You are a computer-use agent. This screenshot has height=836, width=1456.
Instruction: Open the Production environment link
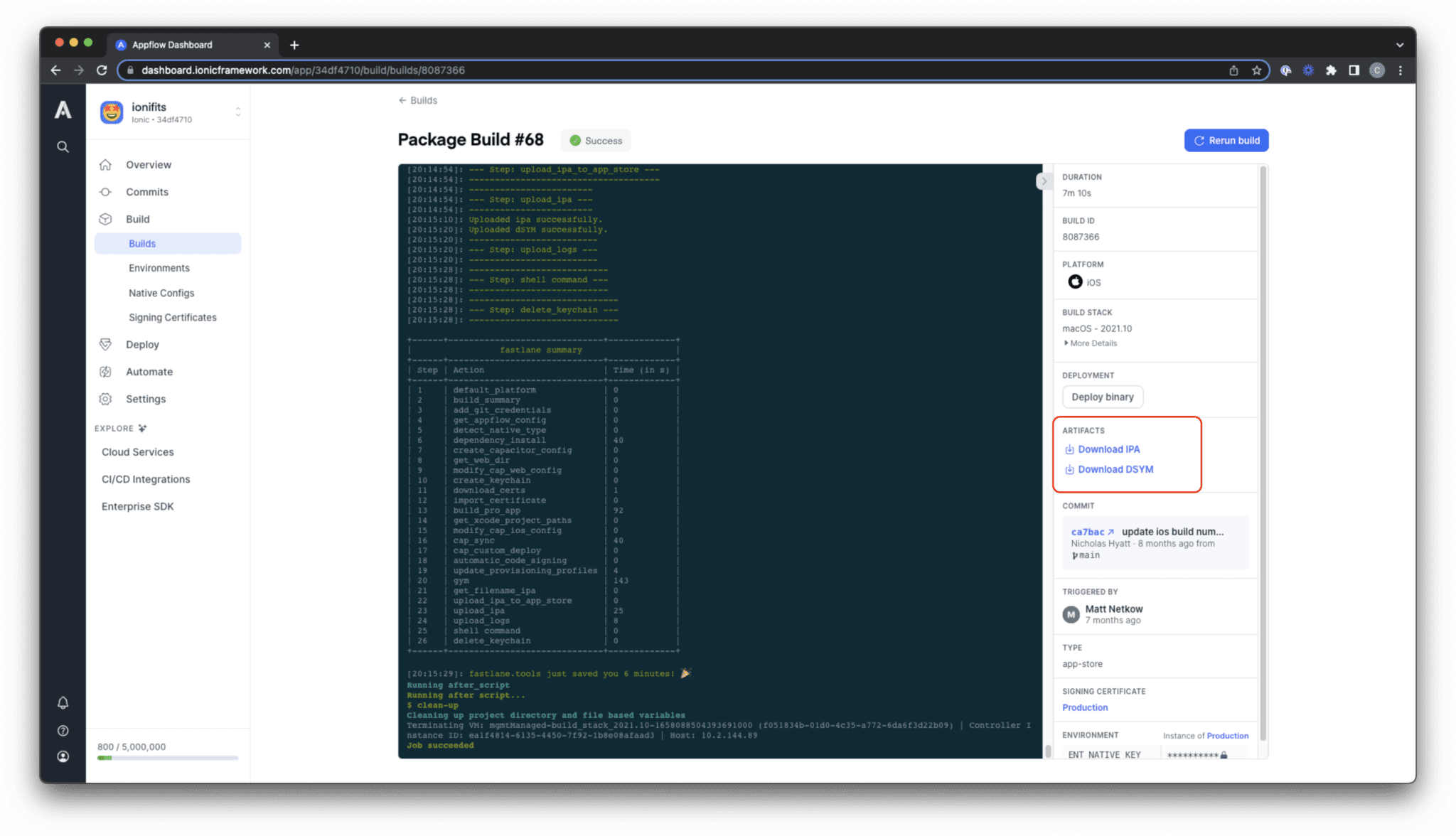pos(1228,736)
